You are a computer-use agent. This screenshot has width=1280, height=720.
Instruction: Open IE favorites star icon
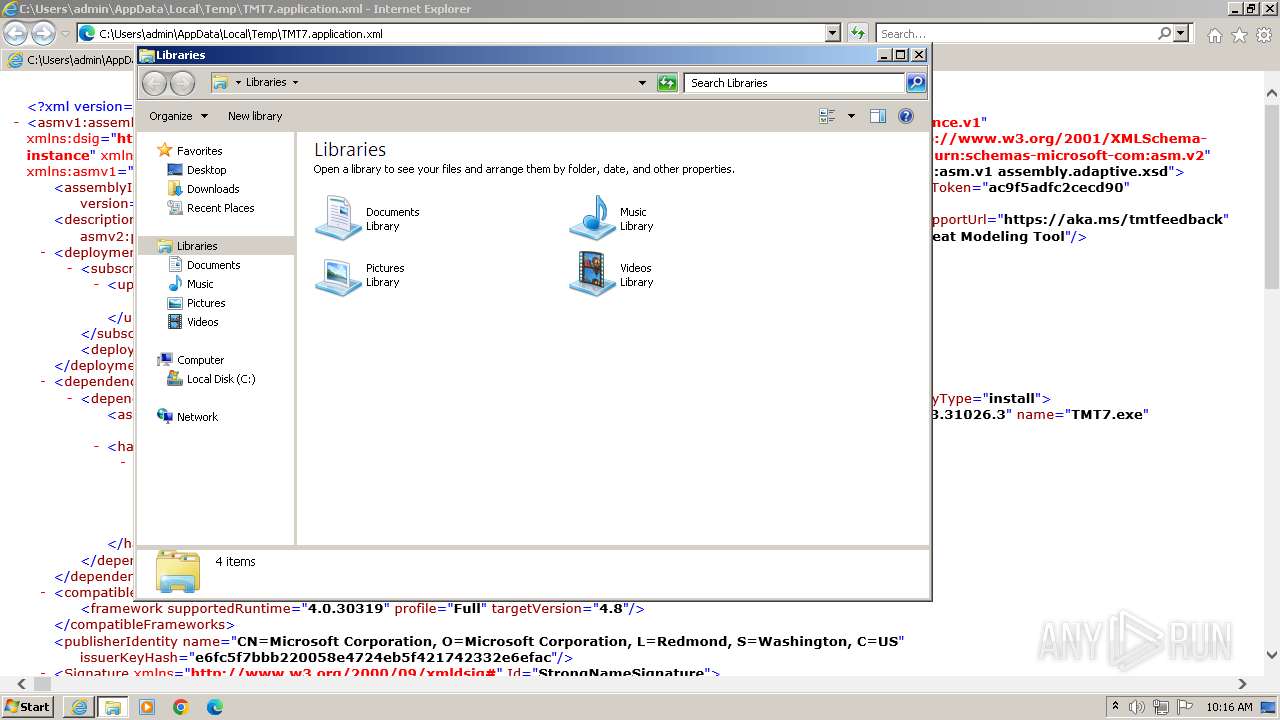pyautogui.click(x=1239, y=35)
